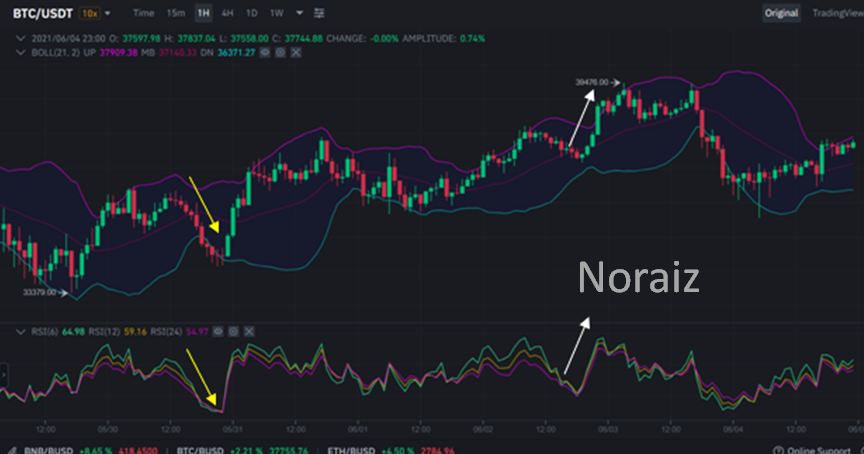Remove the BOLL indicator
The width and height of the screenshot is (864, 454).
coord(296,52)
